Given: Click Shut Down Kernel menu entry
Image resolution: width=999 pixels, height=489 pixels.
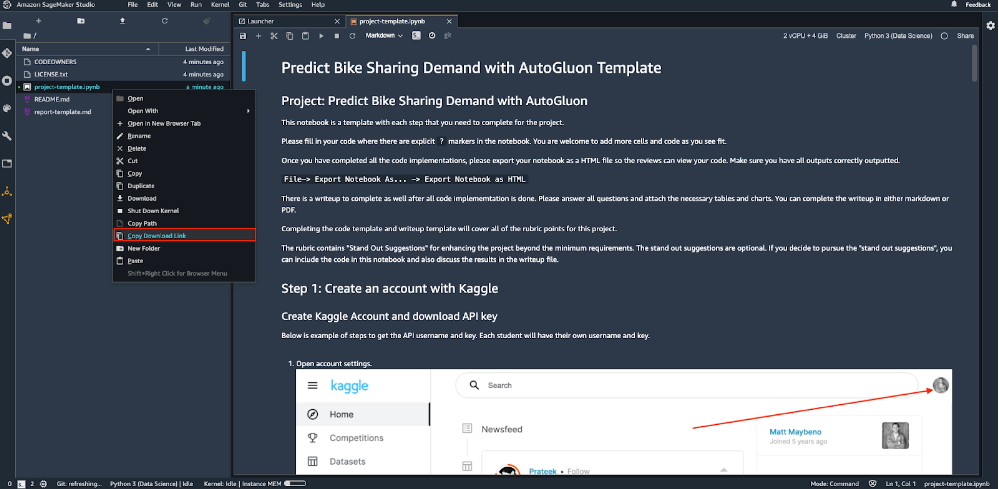Looking at the screenshot, I should (x=184, y=211).
